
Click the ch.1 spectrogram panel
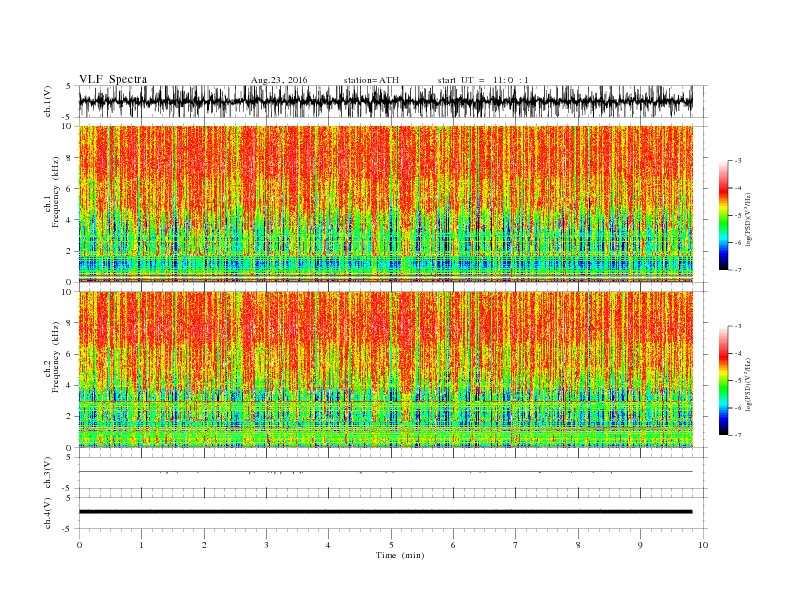[385, 204]
